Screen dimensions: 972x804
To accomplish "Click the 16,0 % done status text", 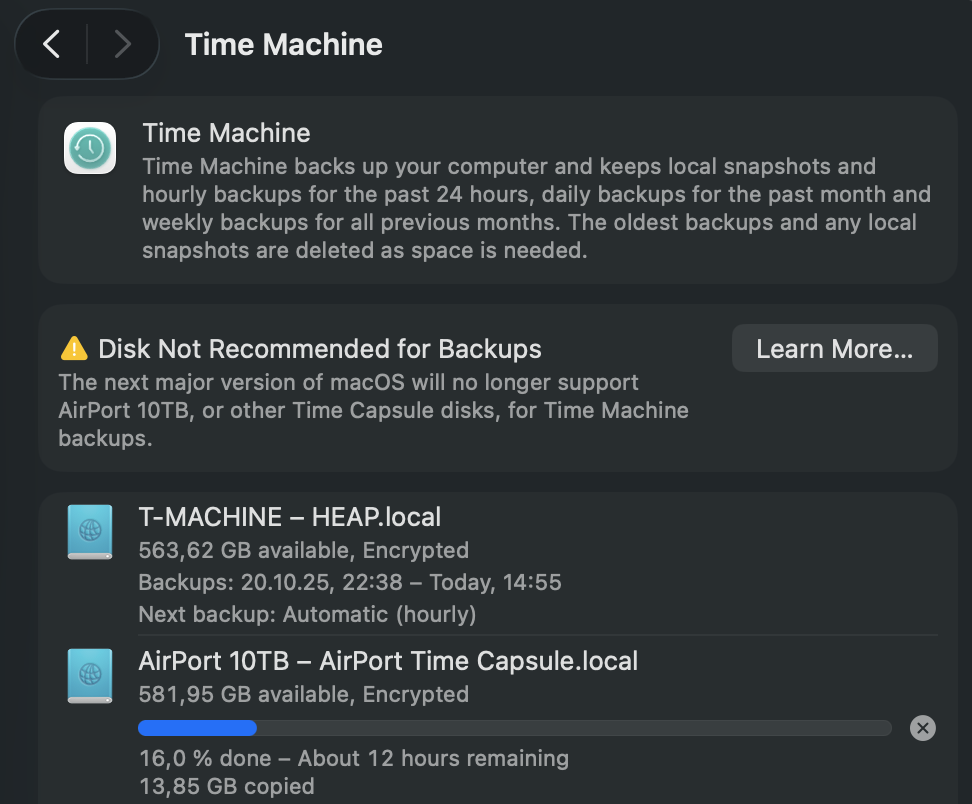I will click(x=353, y=759).
